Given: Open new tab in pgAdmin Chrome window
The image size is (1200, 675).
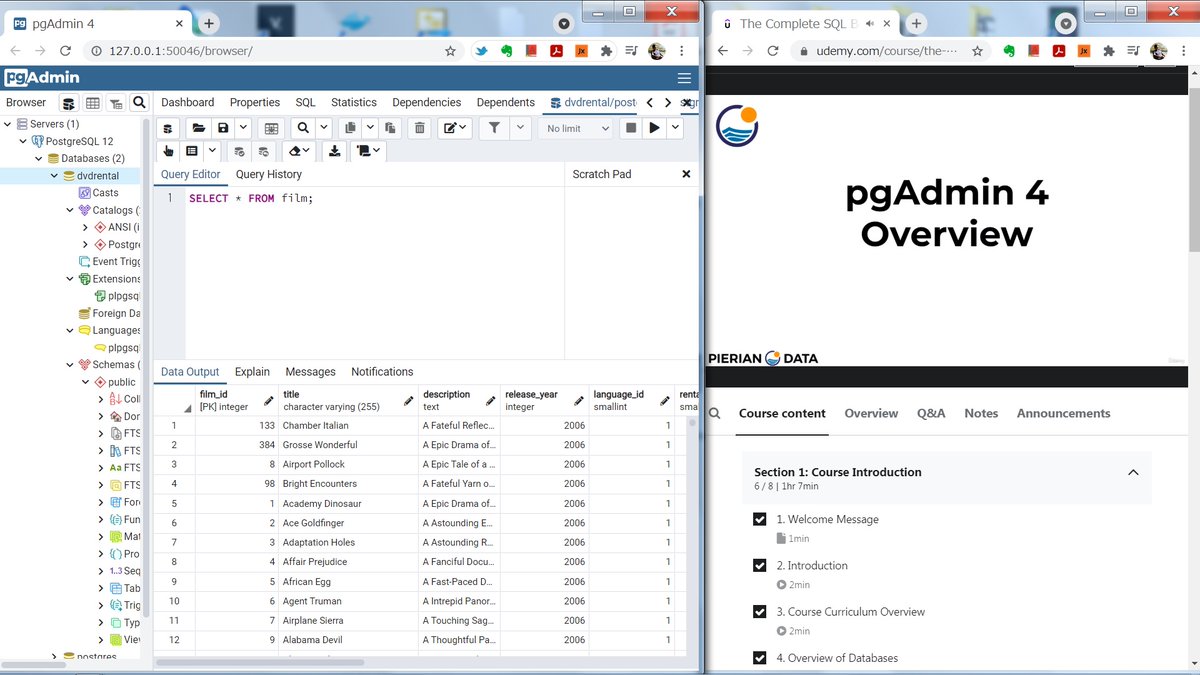Looking at the screenshot, I should pyautogui.click(x=208, y=23).
